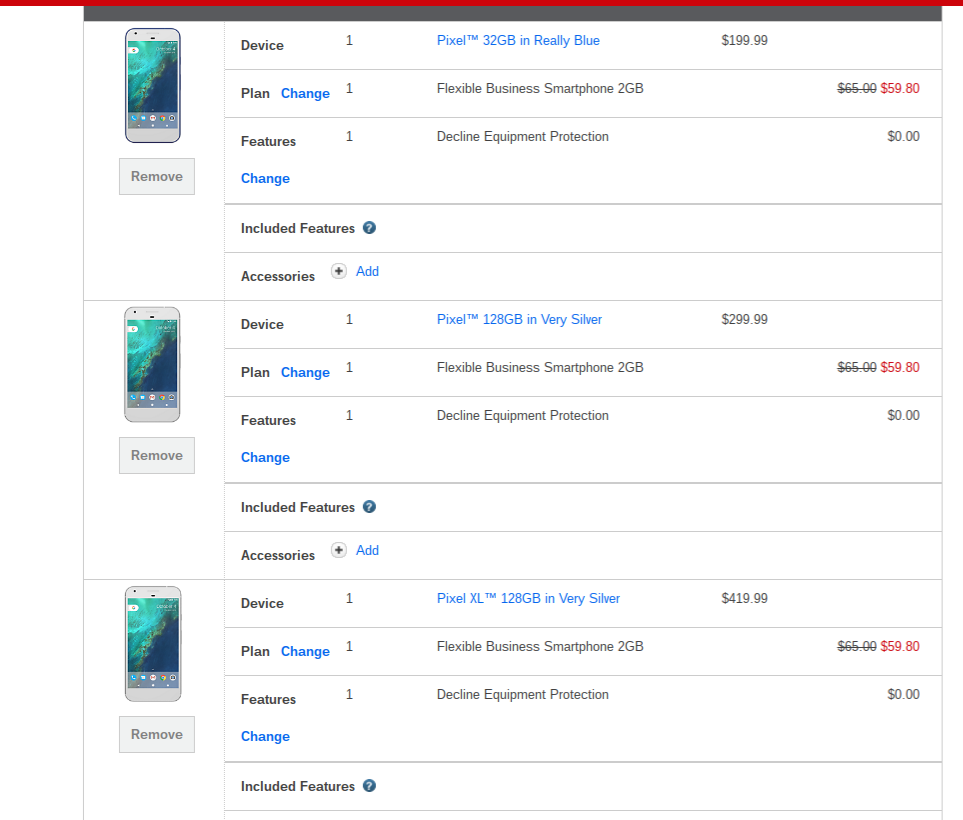Change features for Pixel 32GB Really Blue
The image size is (963, 820).
(x=265, y=178)
